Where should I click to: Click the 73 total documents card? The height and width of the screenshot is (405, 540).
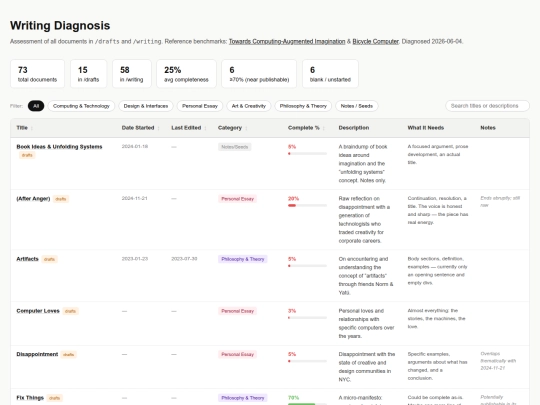(38, 74)
